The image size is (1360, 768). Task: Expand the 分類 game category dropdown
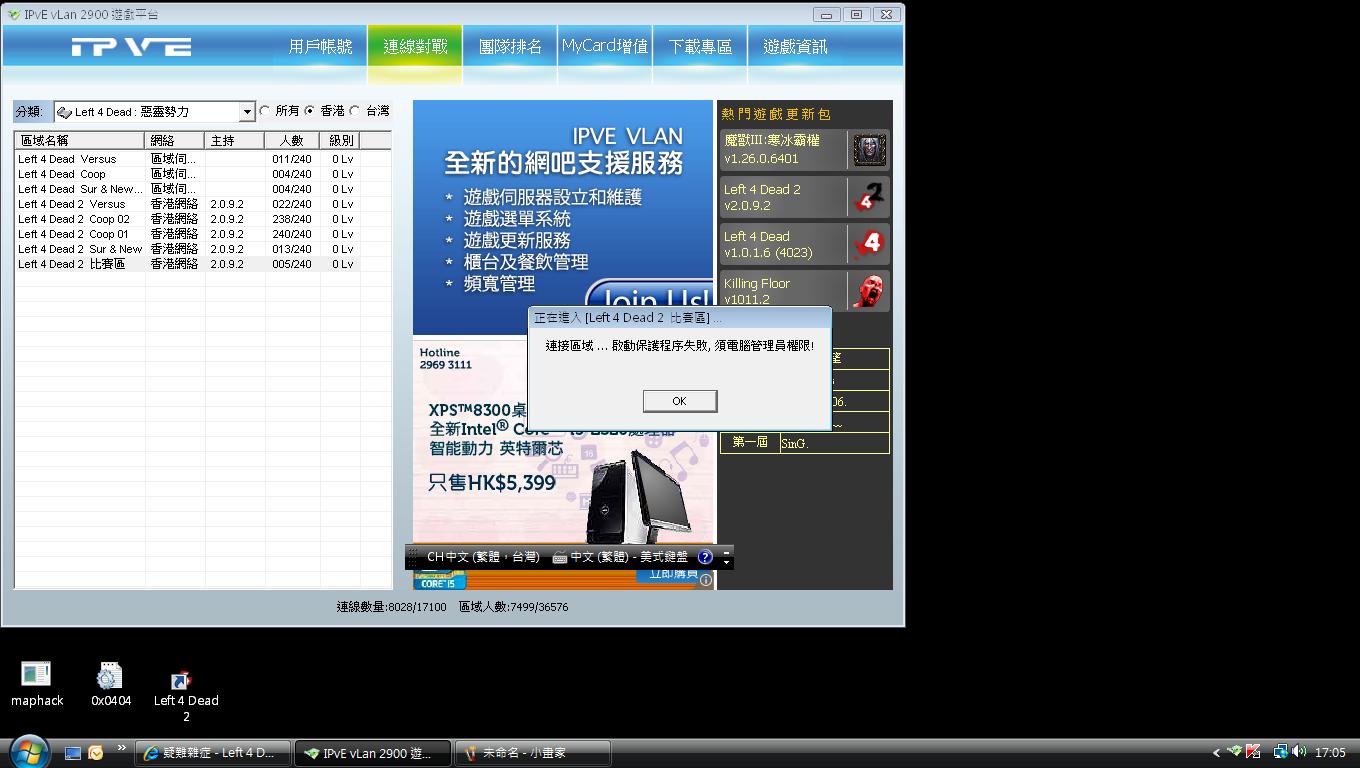[x=247, y=112]
